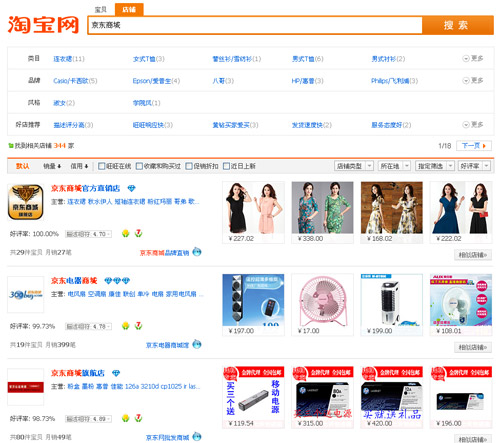Image resolution: width=500 pixels, height=443 pixels.
Task: Open the 京东商城 store logo icon
Action: [26, 202]
